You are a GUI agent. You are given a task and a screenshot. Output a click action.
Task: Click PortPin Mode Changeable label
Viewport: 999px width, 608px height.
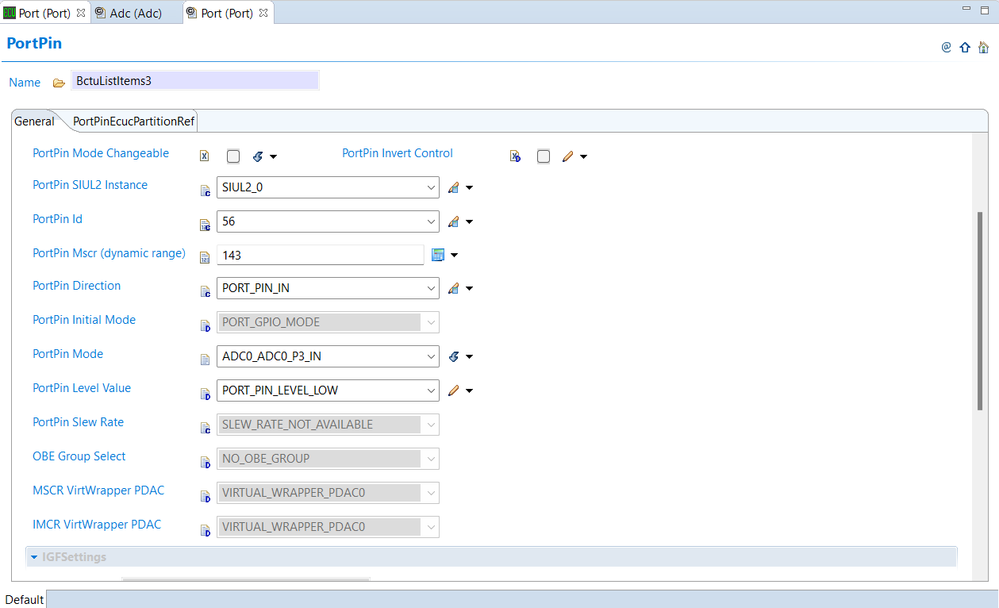(101, 153)
